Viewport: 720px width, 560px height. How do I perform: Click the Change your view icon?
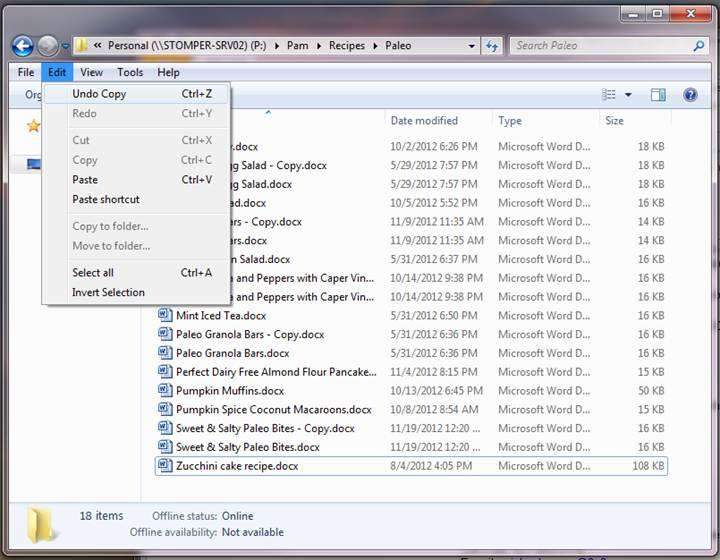coord(608,95)
